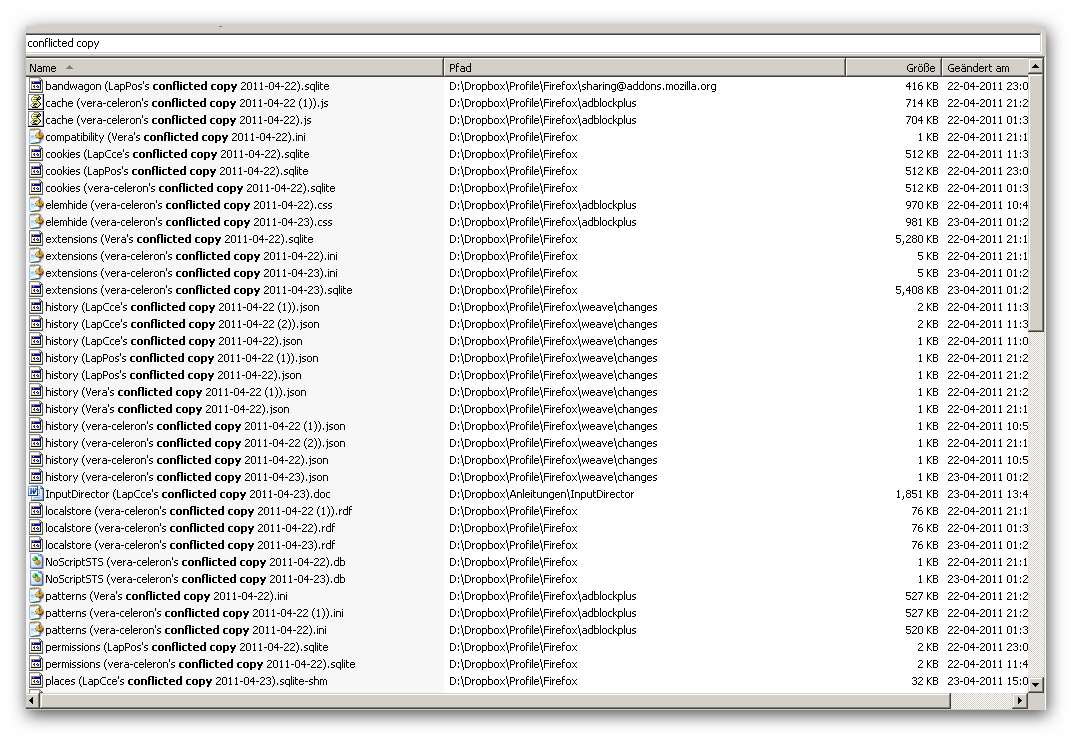Screen dimensions: 1072x736
Task: Sort results by the Größe column header
Action: point(894,68)
